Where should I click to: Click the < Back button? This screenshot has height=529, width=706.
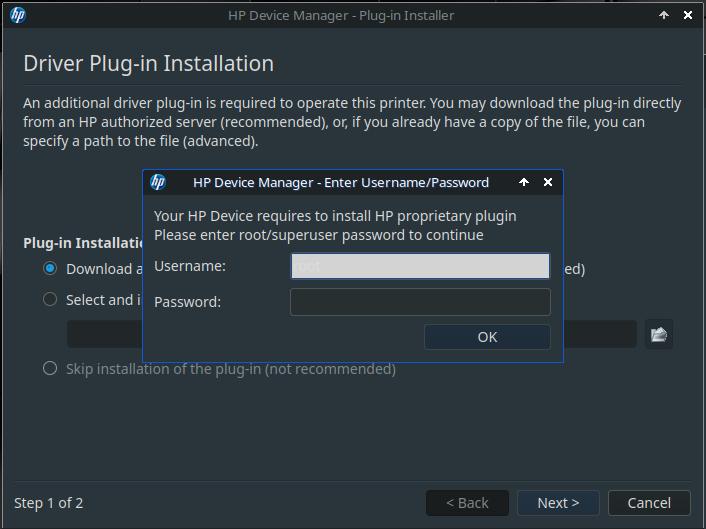[467, 503]
